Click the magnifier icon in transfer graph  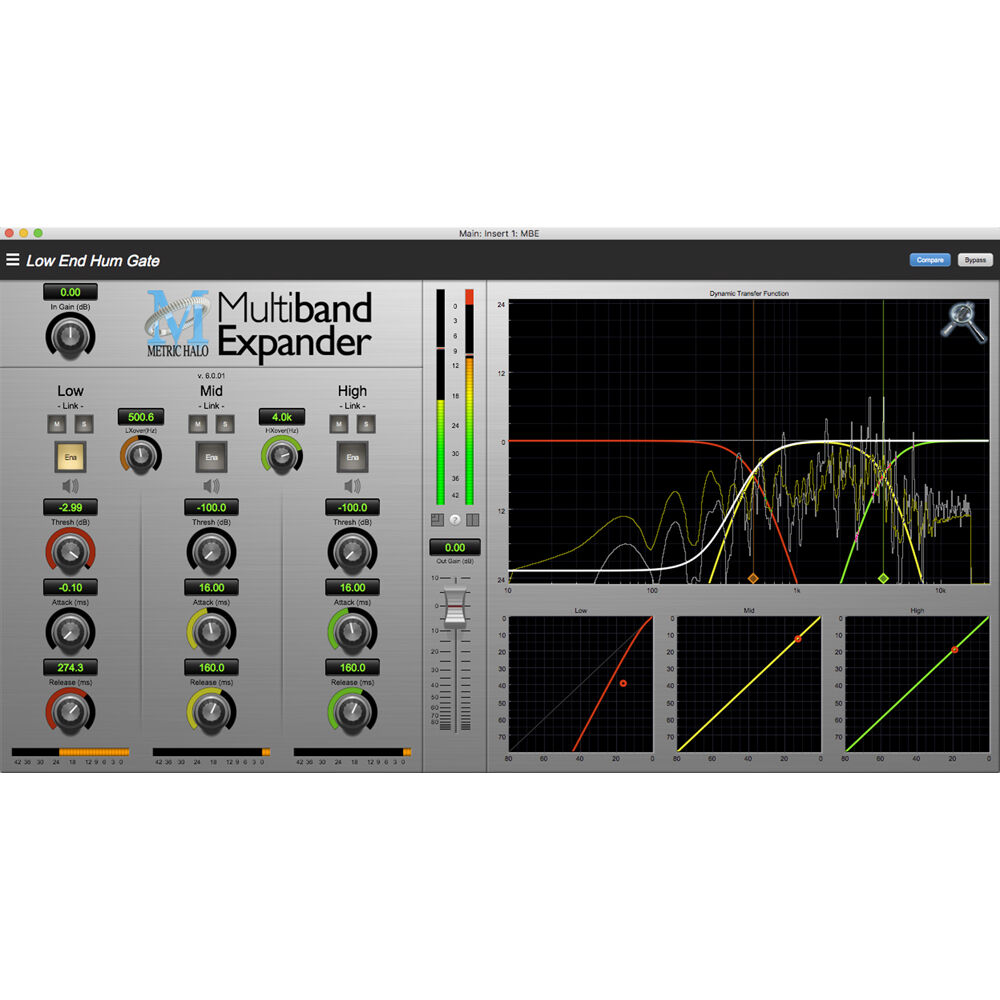pyautogui.click(x=964, y=322)
